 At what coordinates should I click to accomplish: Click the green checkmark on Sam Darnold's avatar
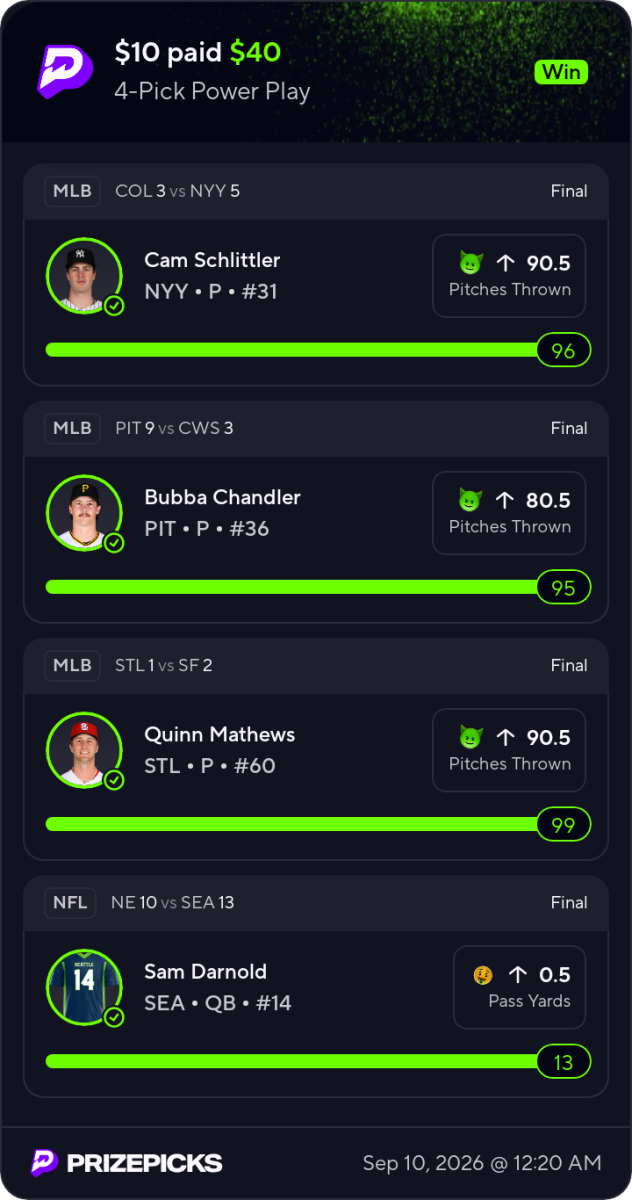[114, 1017]
